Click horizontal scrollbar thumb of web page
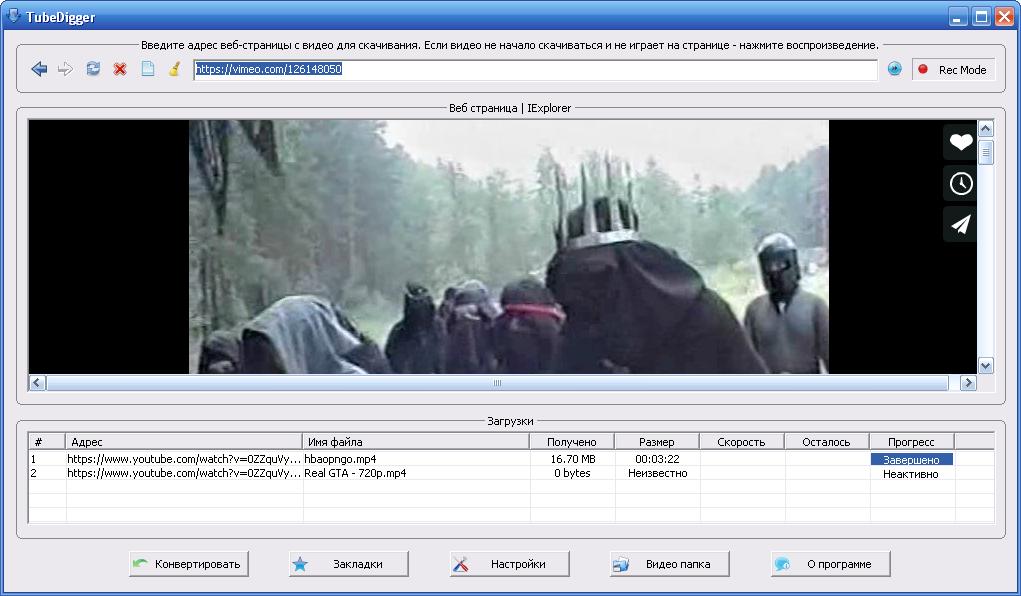The width and height of the screenshot is (1021, 596). 497,383
